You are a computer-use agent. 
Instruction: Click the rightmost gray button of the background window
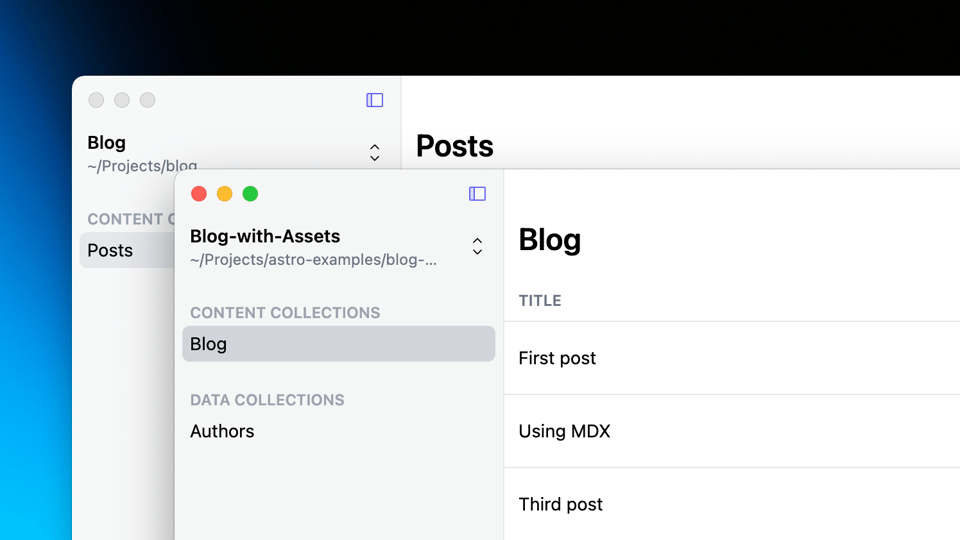pos(147,100)
